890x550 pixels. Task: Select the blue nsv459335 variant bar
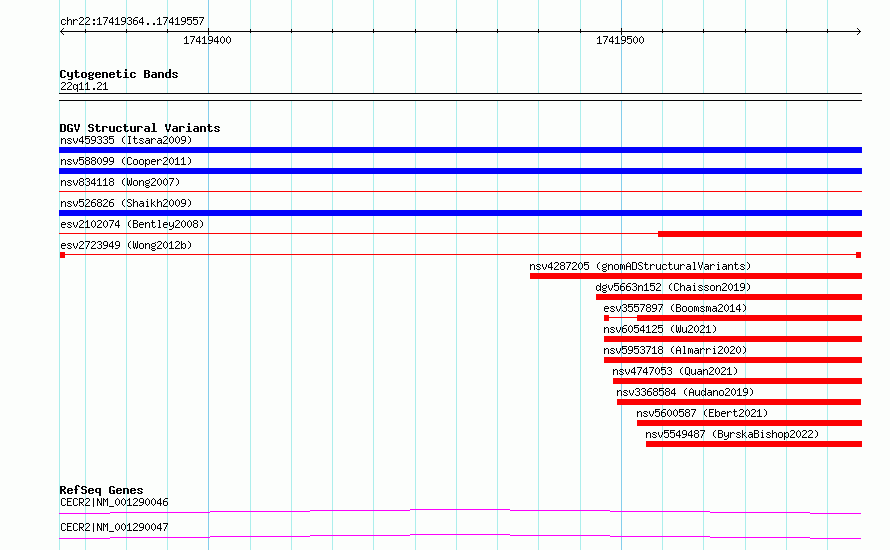point(460,150)
